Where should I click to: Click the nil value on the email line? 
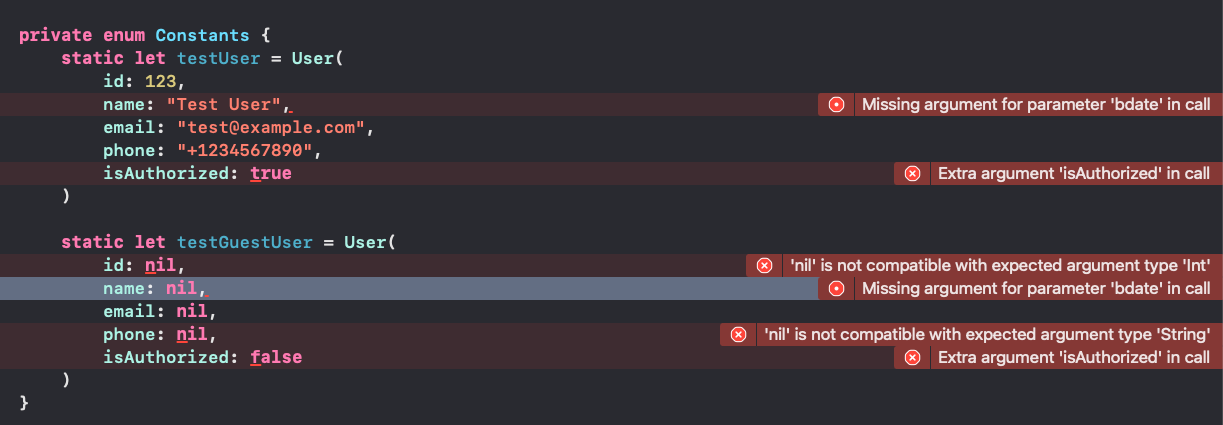192,312
